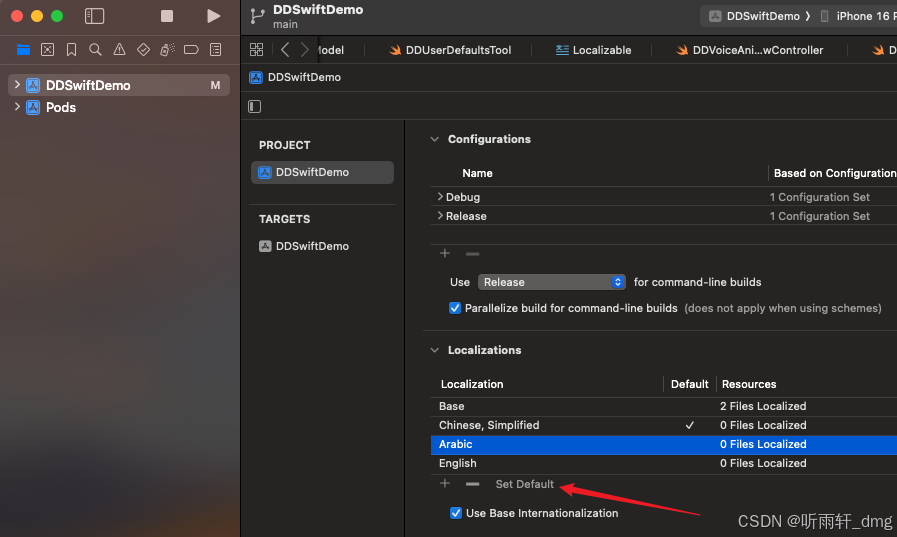Open the Test navigator diamond icon

143,50
